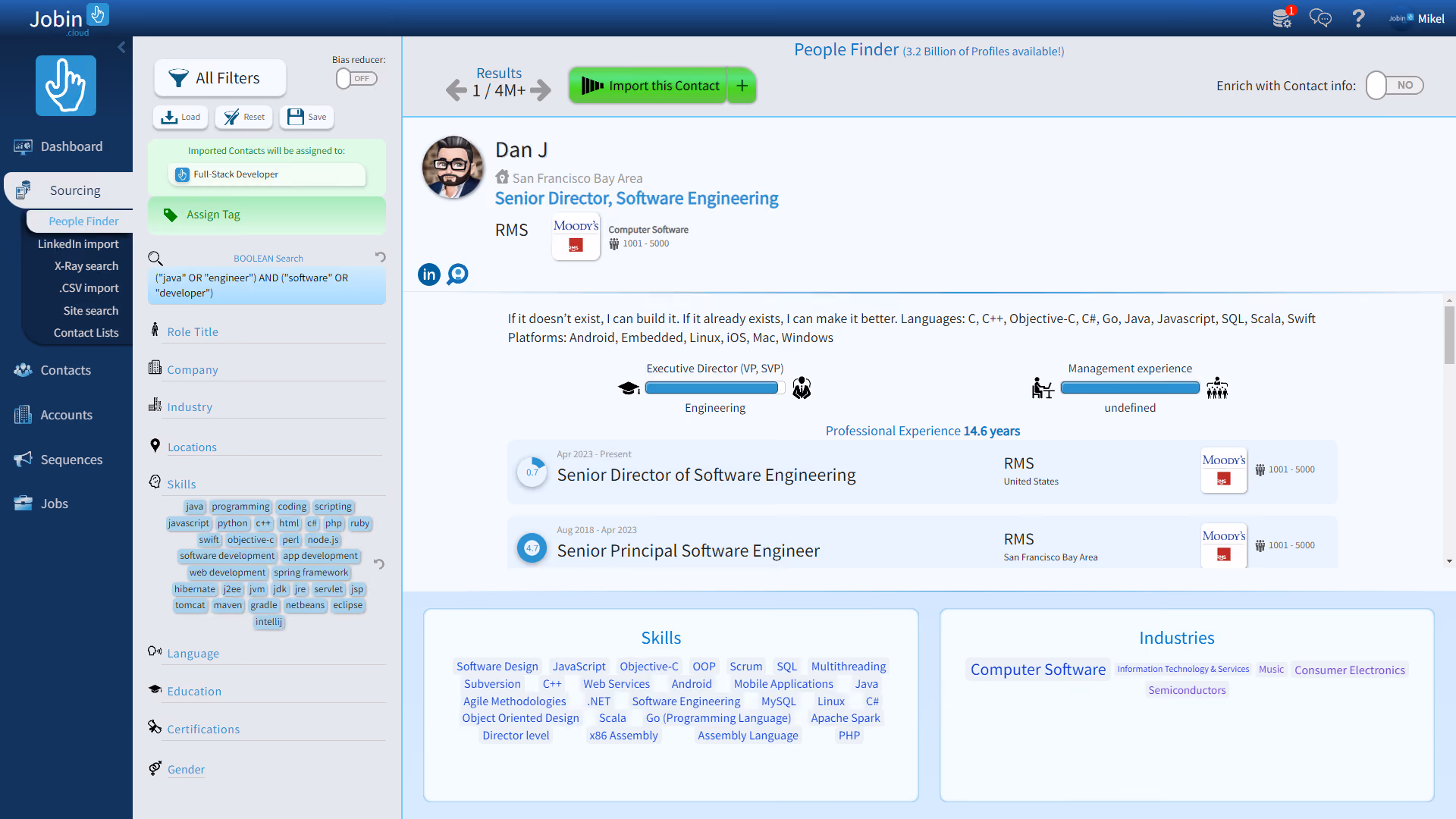Click the 0.7 years circle badge
The height and width of the screenshot is (819, 1456).
[x=532, y=472]
